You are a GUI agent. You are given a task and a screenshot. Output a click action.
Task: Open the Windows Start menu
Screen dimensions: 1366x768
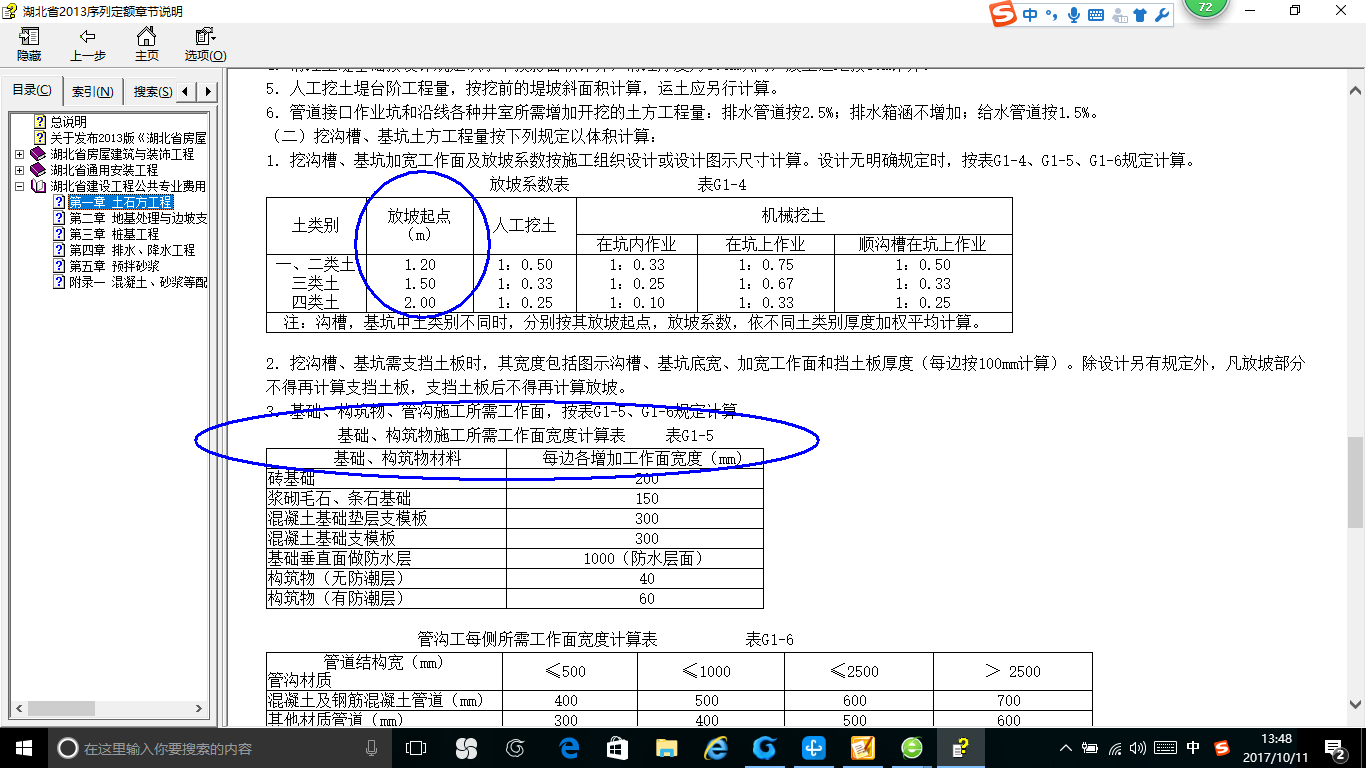point(24,748)
